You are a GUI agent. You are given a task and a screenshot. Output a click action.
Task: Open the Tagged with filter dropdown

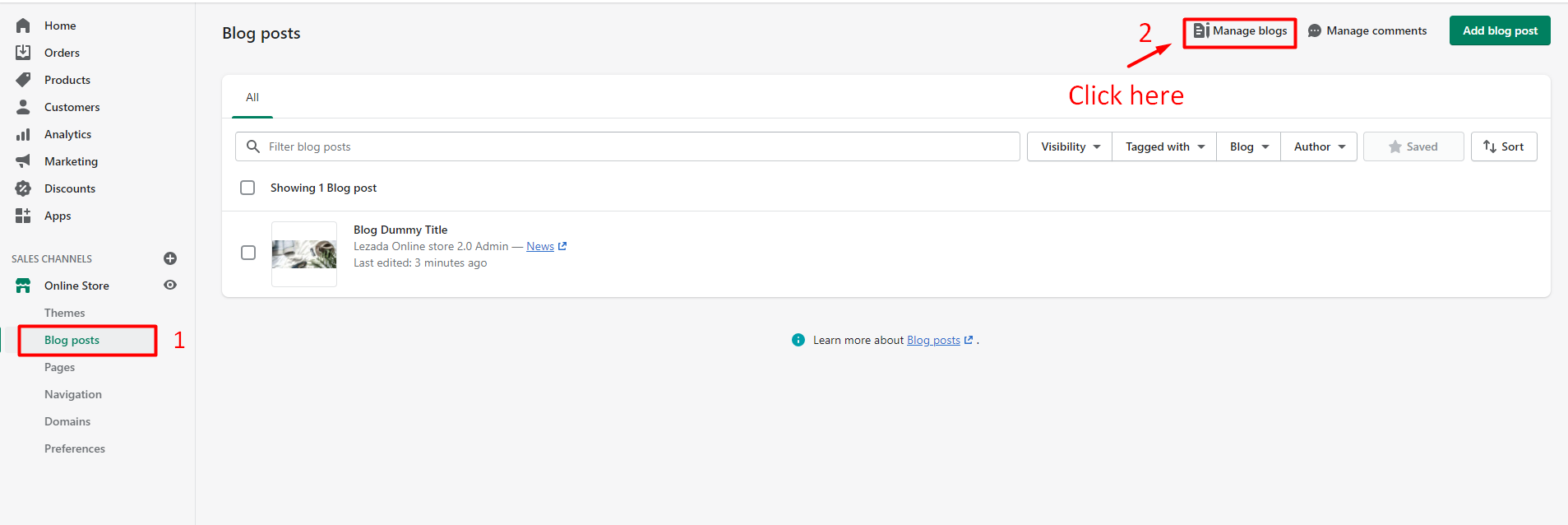tap(1164, 146)
